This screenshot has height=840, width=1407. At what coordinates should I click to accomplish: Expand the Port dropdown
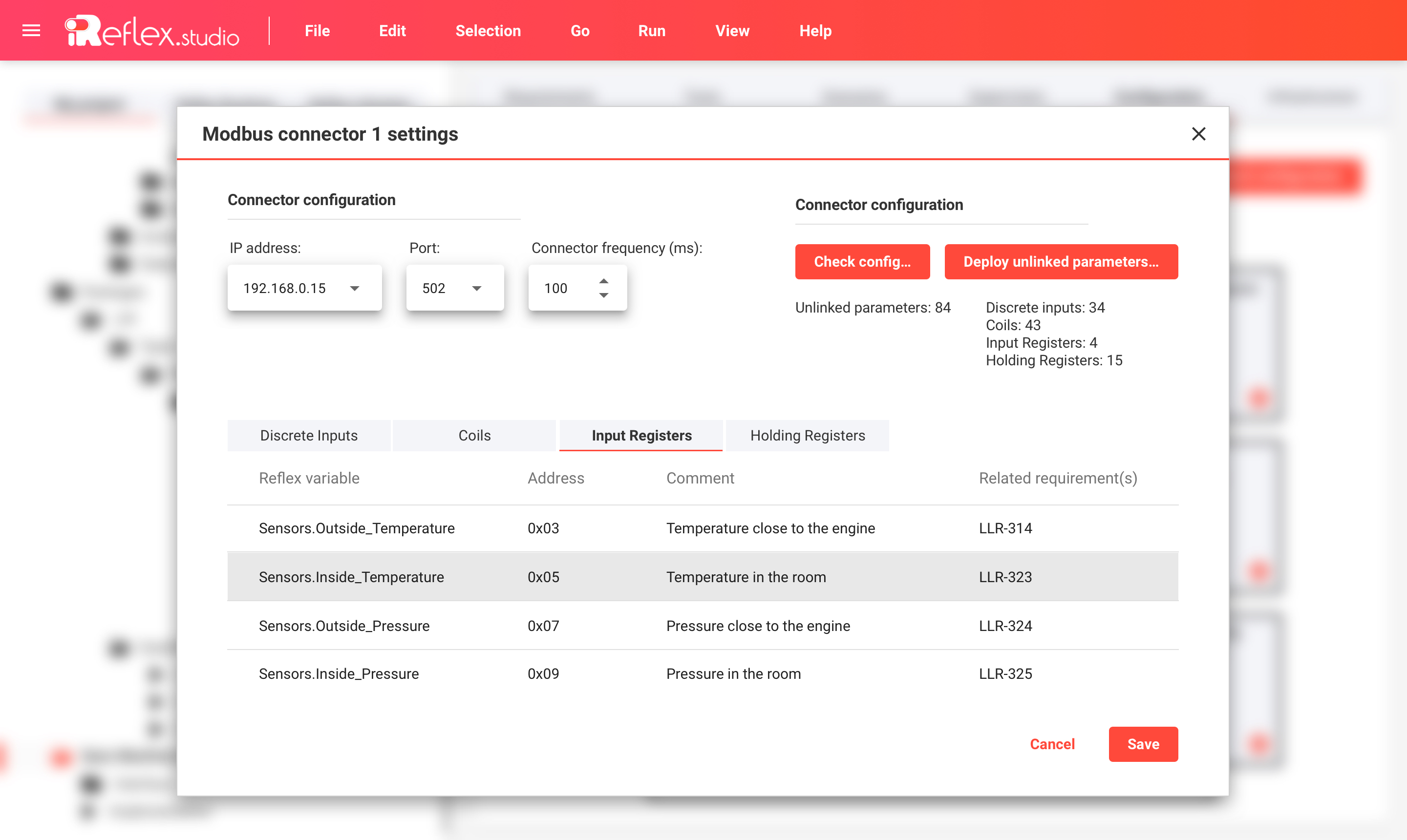pyautogui.click(x=477, y=288)
